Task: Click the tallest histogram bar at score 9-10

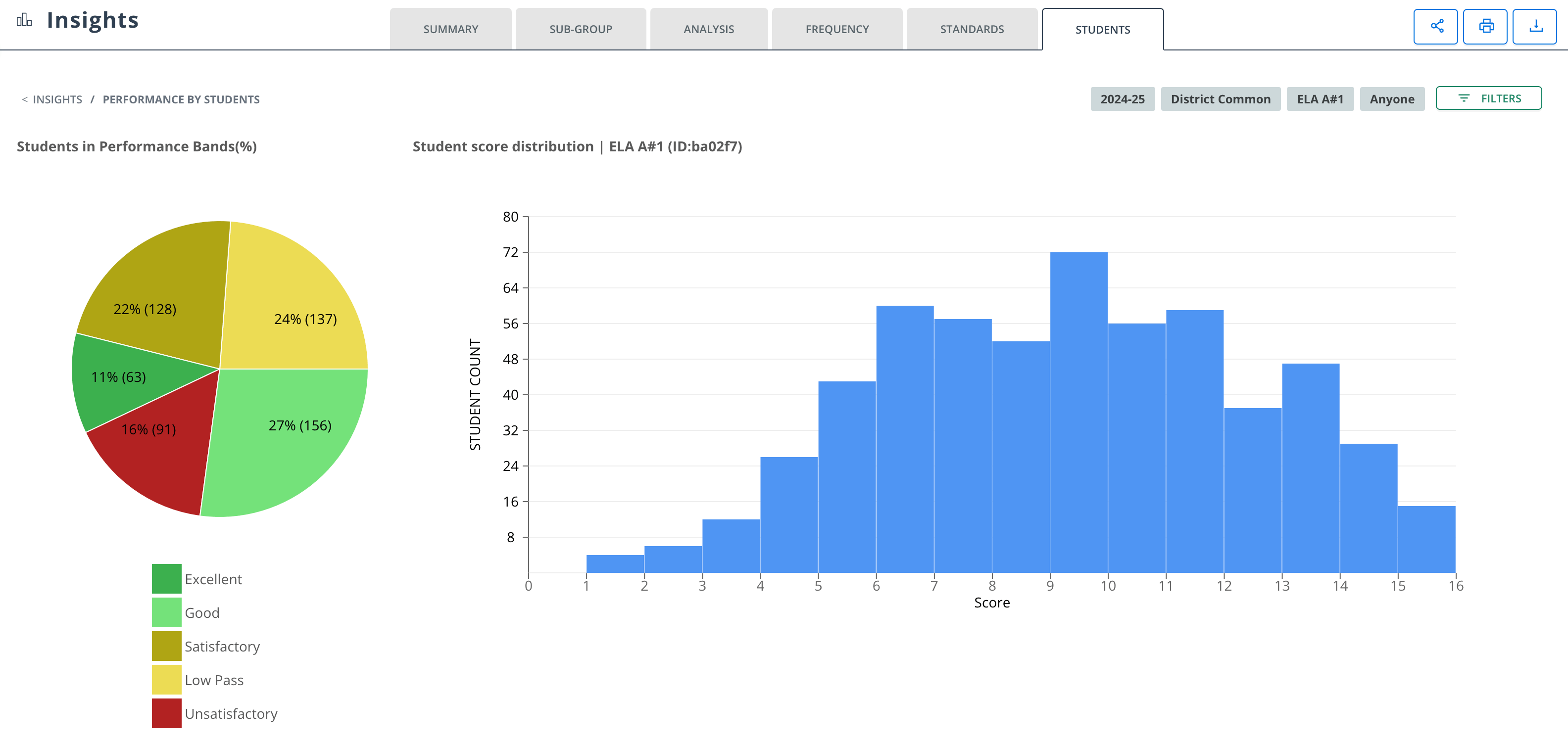Action: [x=1078, y=413]
